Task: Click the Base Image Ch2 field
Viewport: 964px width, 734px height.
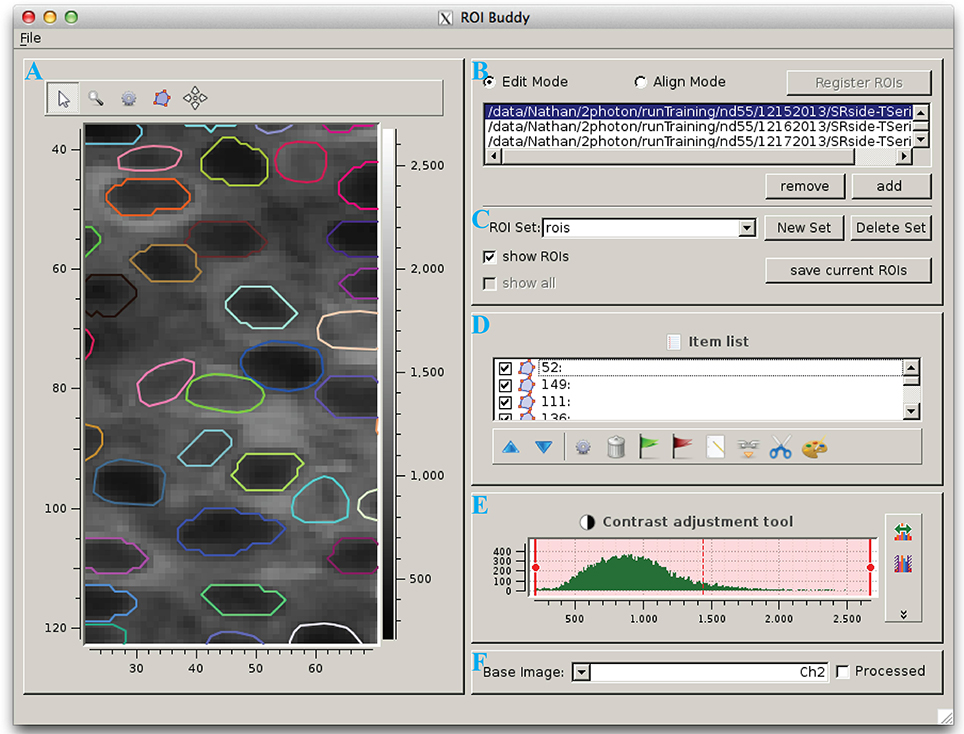Action: [708, 672]
